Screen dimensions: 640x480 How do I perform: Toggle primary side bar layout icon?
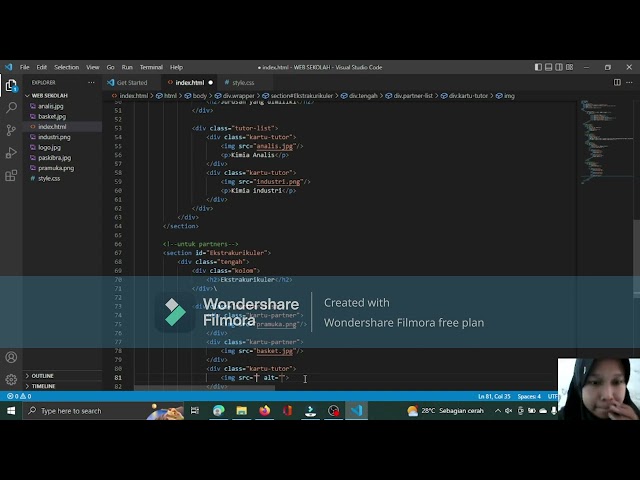538,67
